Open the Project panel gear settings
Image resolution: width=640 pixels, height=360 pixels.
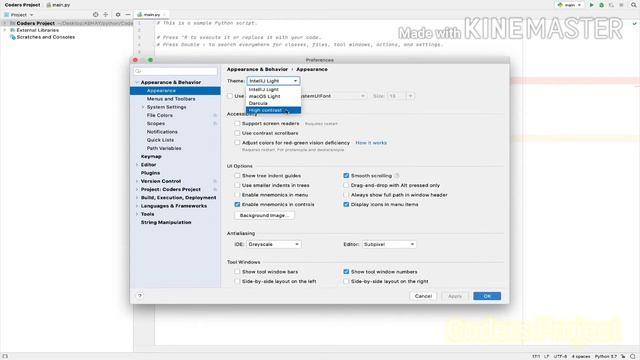tap(118, 14)
